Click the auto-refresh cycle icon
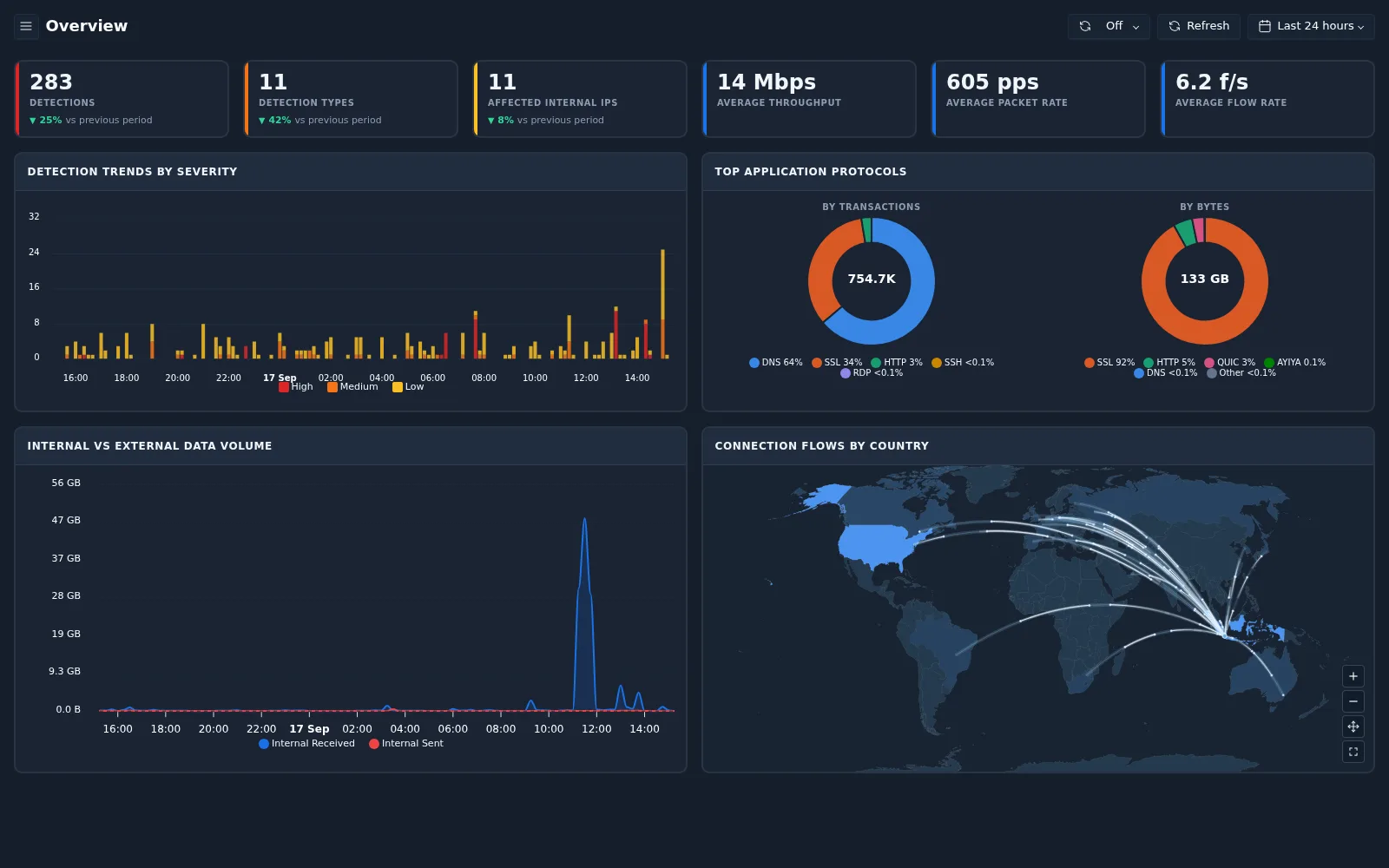This screenshot has width=1389, height=868. click(1085, 26)
